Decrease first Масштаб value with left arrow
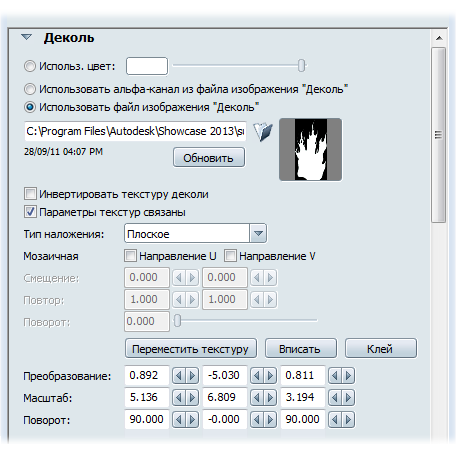 click(x=179, y=398)
